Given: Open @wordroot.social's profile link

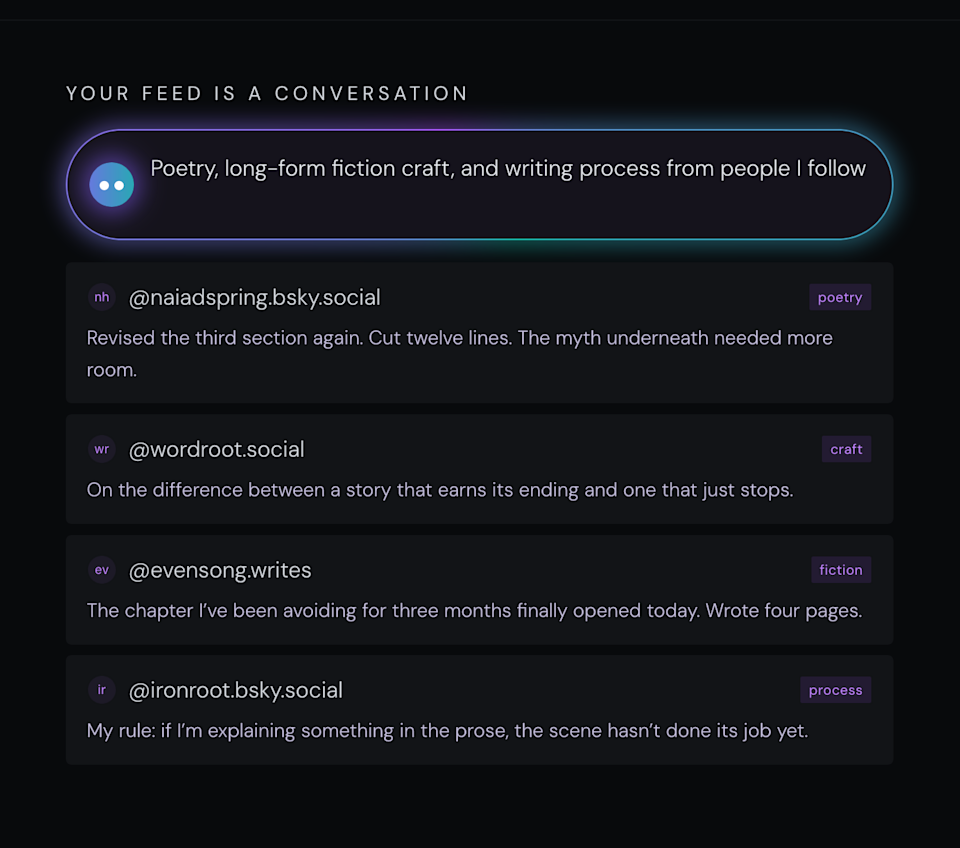Looking at the screenshot, I should [x=217, y=449].
